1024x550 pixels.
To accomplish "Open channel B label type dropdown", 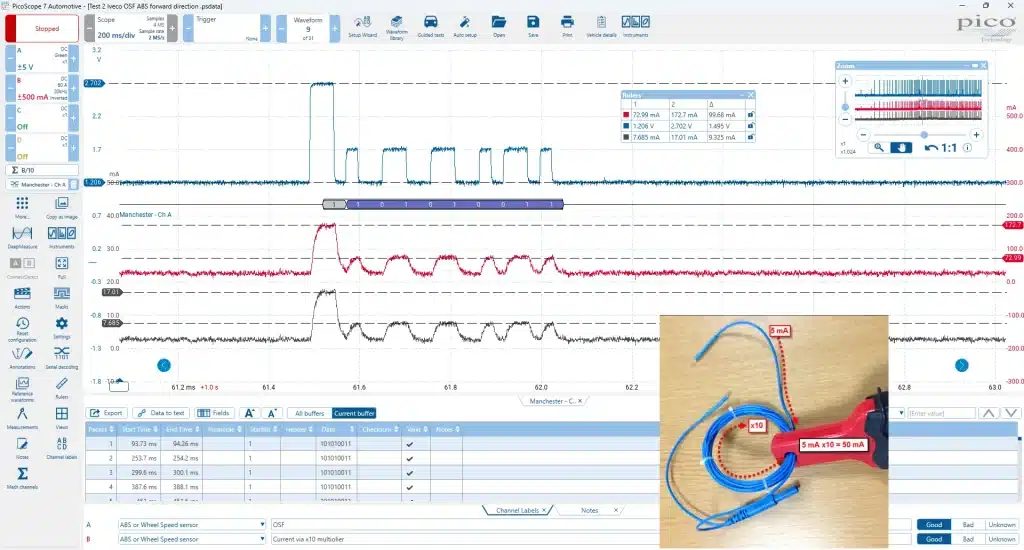I will pyautogui.click(x=191, y=540).
